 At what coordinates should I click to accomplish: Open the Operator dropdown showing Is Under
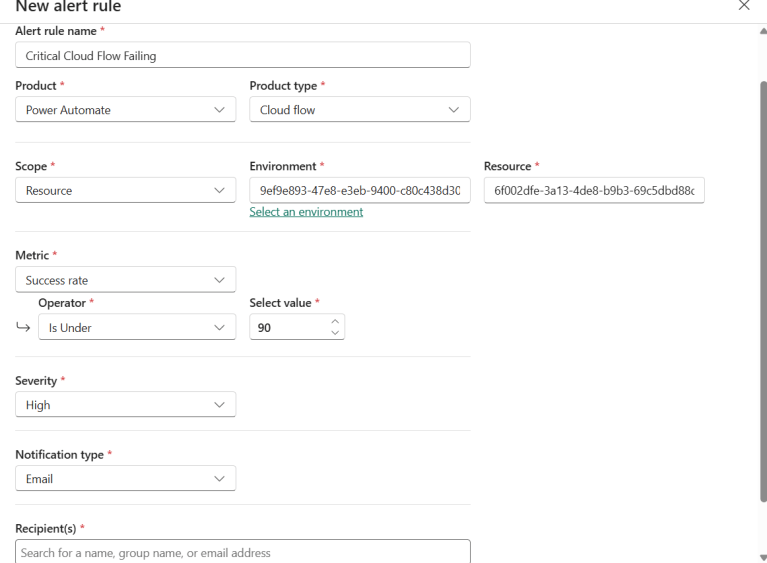point(137,327)
